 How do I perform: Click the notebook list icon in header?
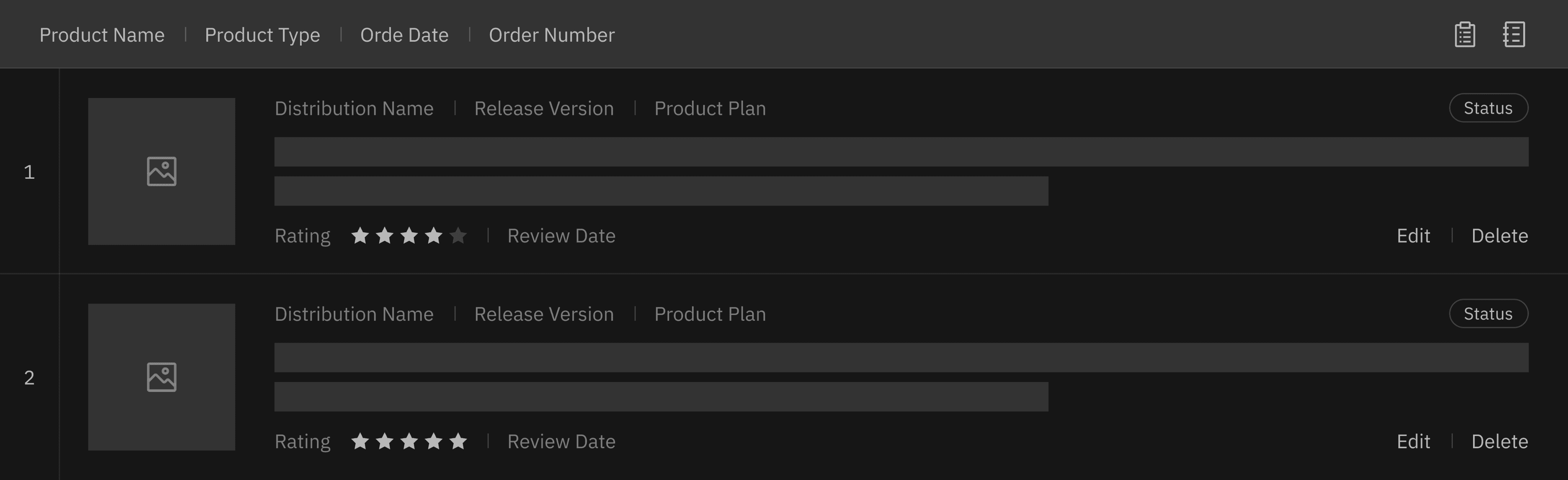1513,35
